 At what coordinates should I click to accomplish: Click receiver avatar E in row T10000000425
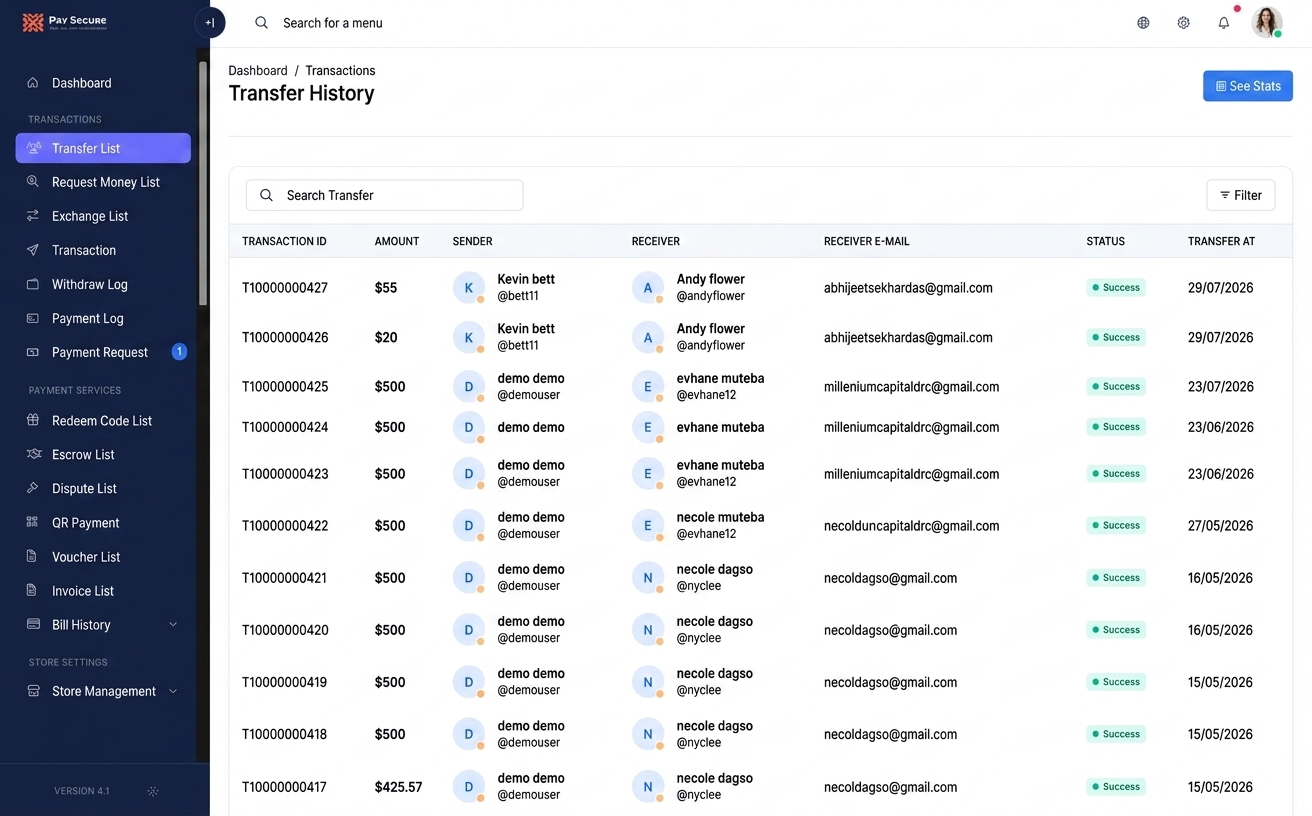click(648, 387)
